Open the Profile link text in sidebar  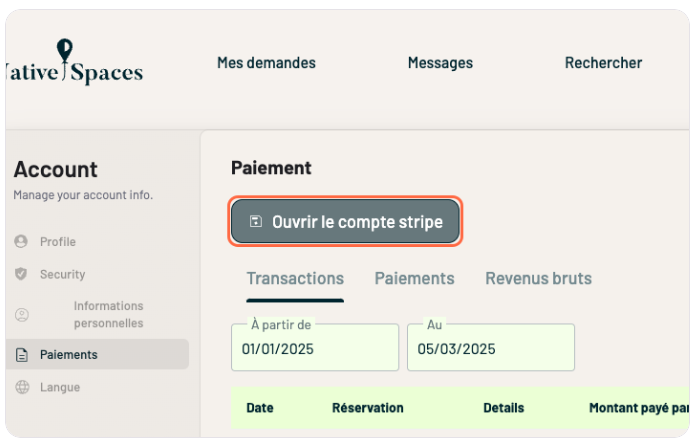tap(58, 242)
